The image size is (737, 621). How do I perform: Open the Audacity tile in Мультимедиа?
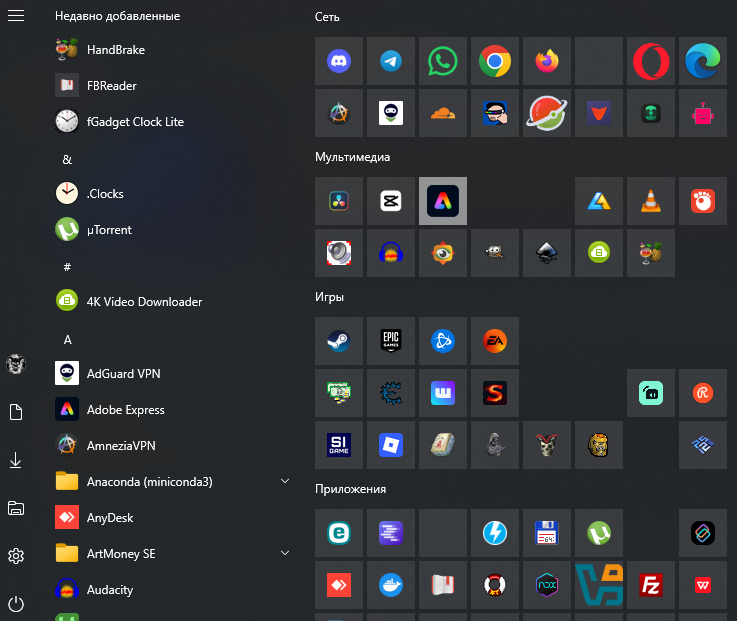click(x=391, y=253)
